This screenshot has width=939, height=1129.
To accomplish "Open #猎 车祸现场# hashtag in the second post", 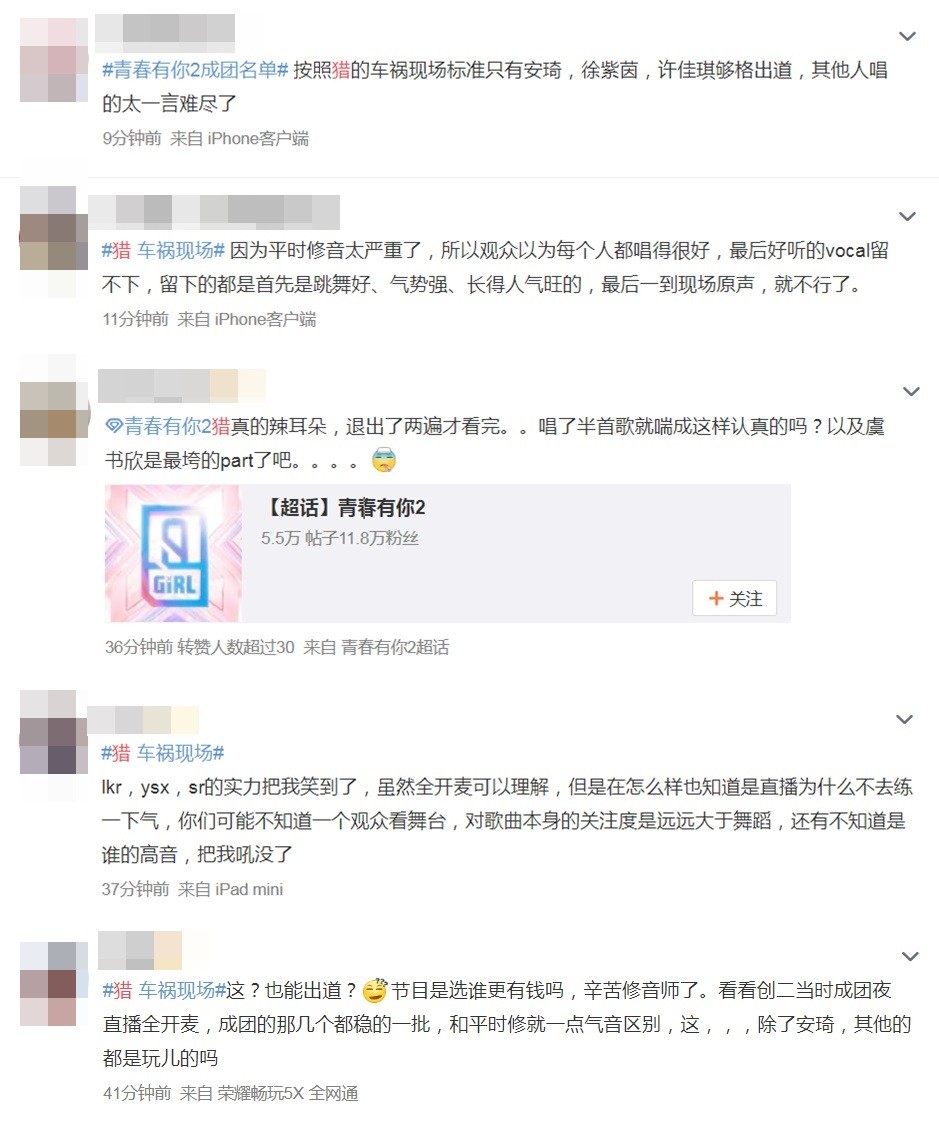I will point(163,250).
